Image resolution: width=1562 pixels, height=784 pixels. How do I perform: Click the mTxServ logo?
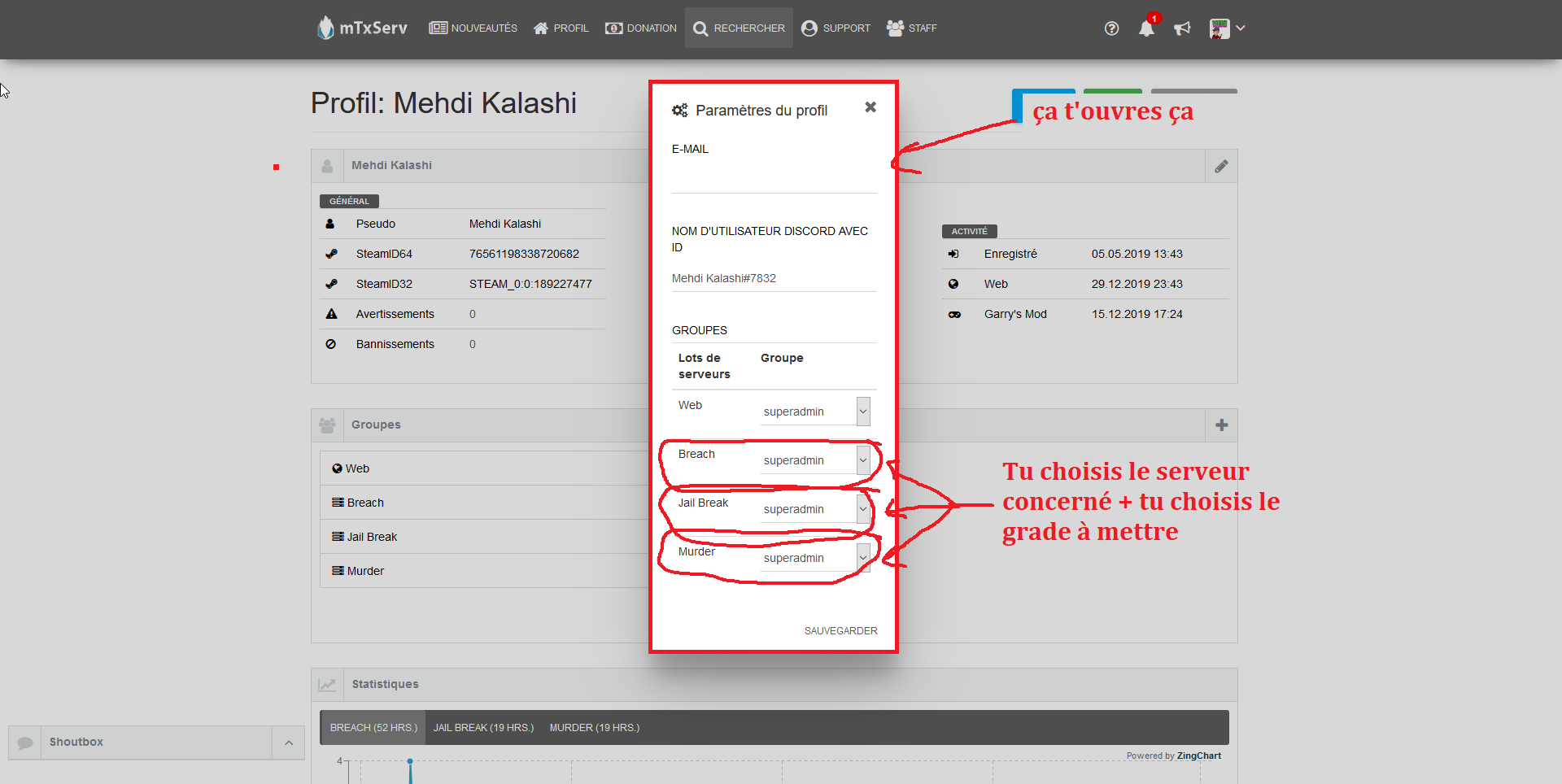(362, 28)
